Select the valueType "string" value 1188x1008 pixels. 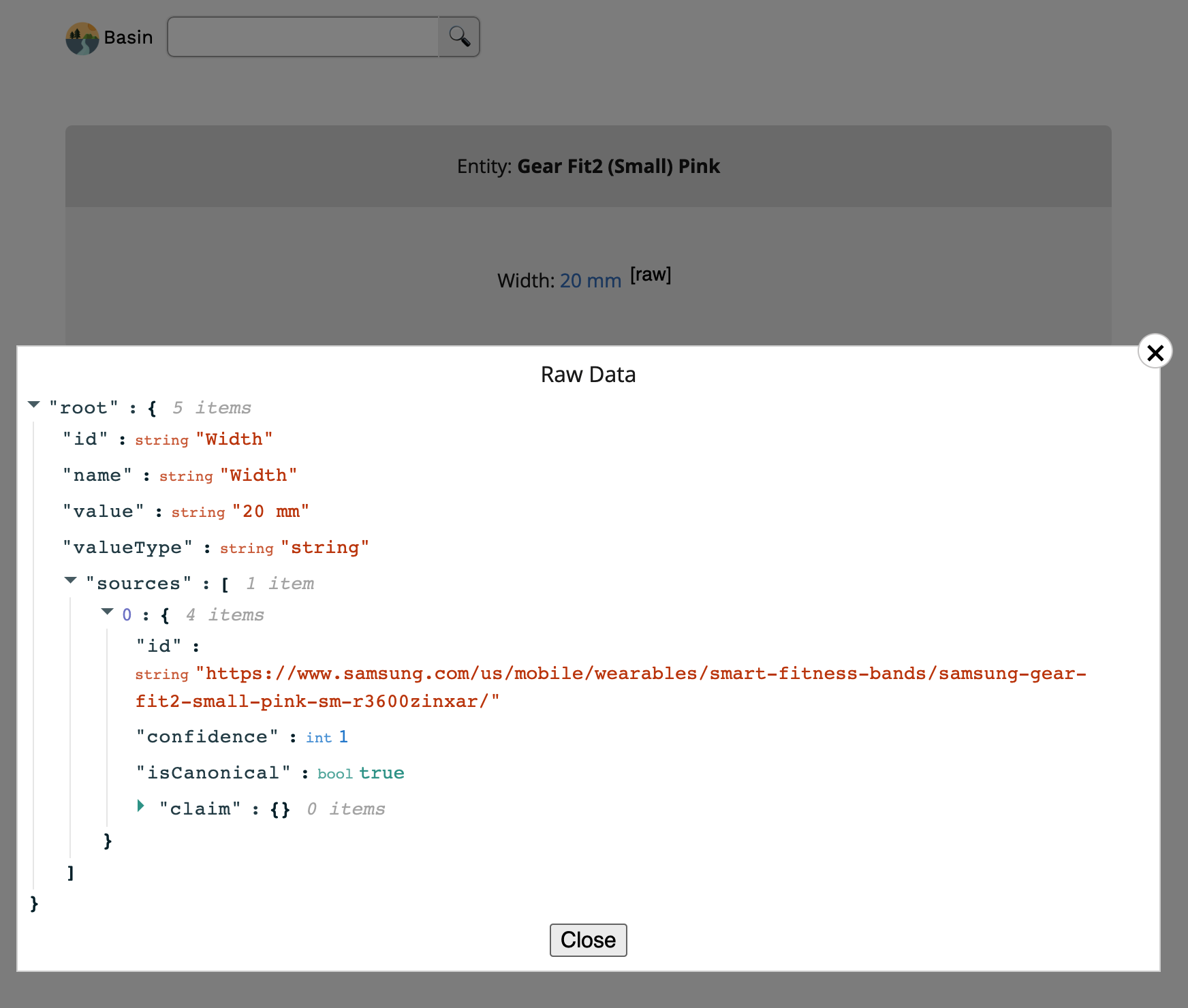[325, 548]
